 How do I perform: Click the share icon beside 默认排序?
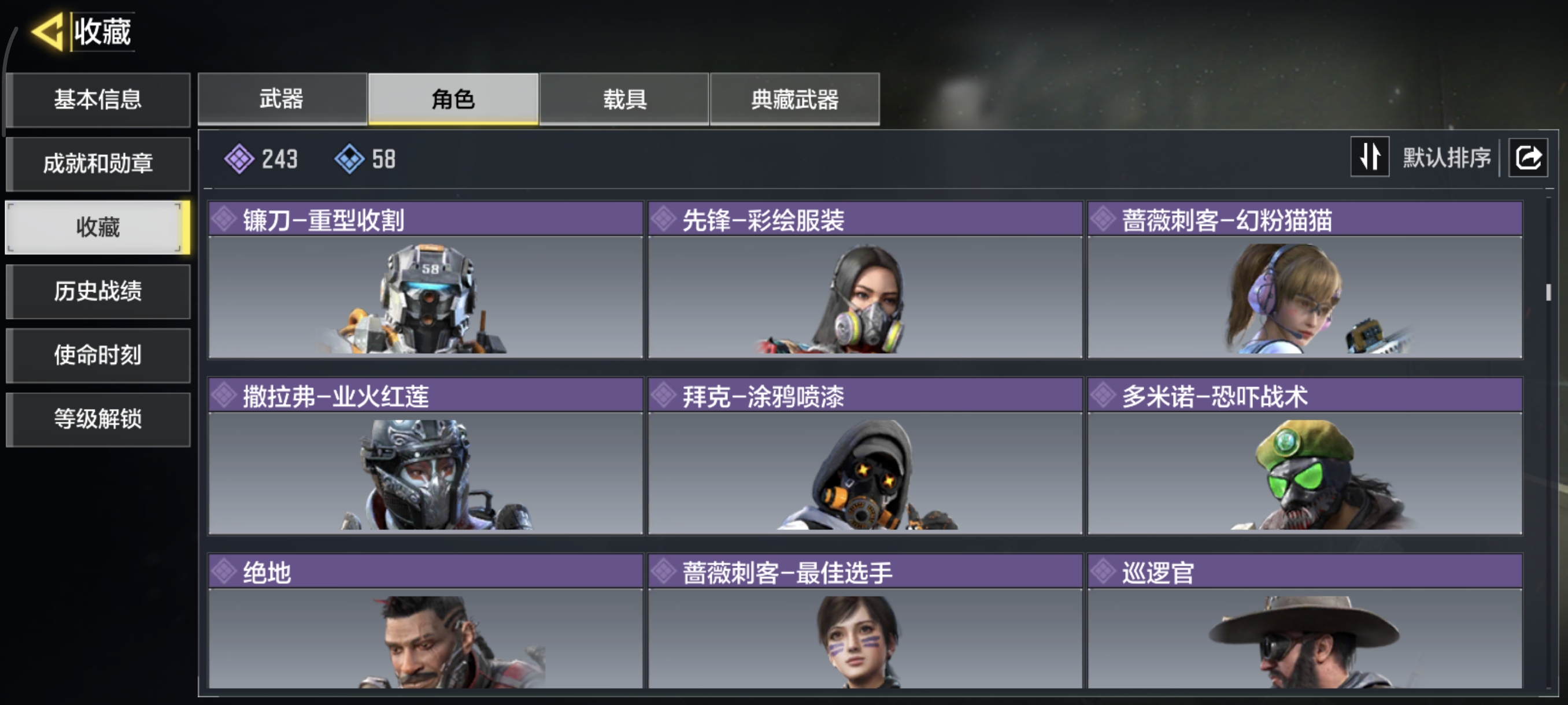(1528, 158)
